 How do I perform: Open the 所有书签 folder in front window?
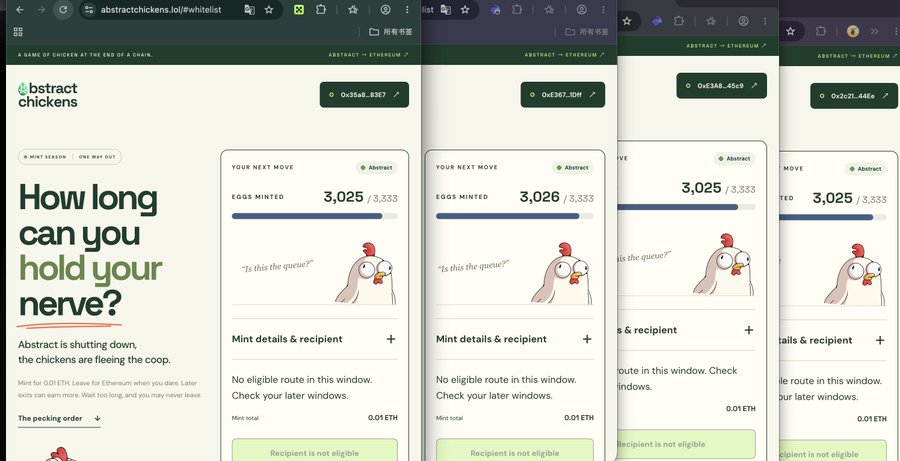[x=390, y=32]
